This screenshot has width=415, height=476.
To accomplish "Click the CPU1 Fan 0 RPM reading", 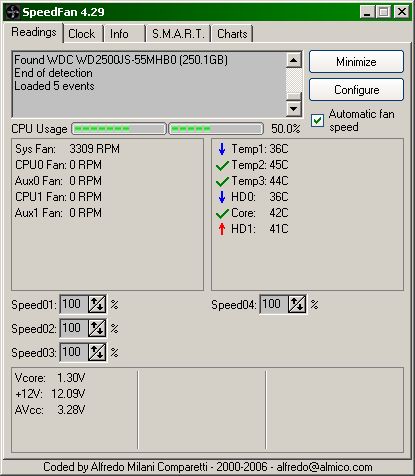I will (58, 197).
